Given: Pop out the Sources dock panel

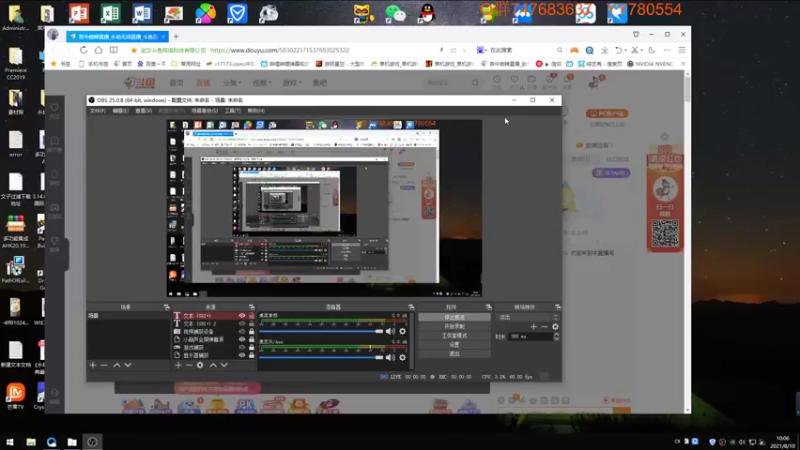Looking at the screenshot, I should coord(252,307).
